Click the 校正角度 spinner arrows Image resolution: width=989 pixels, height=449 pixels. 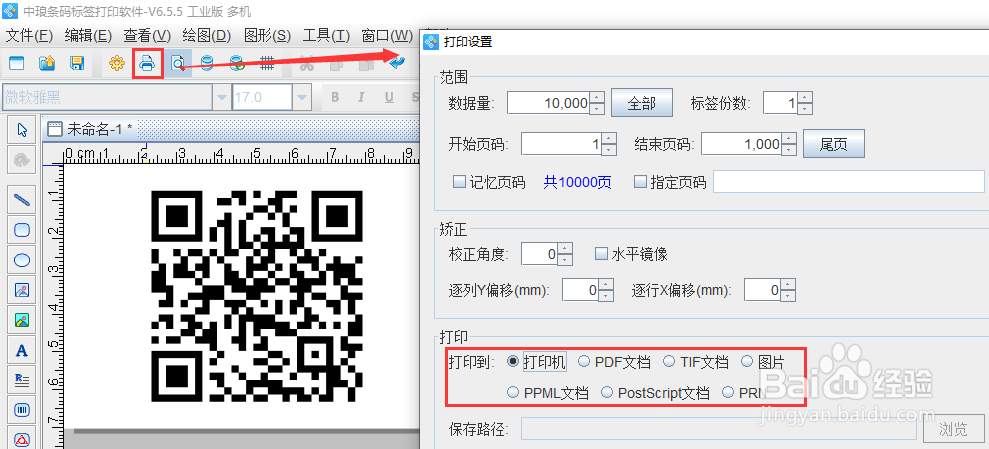pyautogui.click(x=565, y=254)
